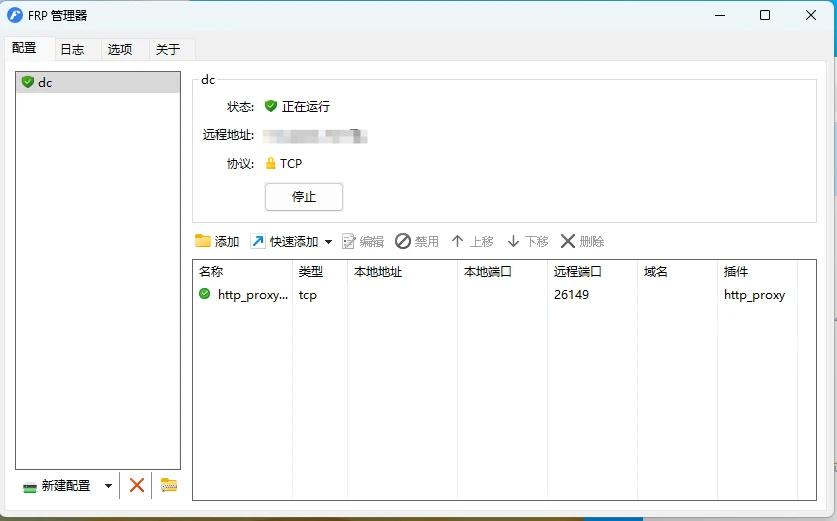The image size is (837, 521).
Task: Click the open config folder icon at bottom
Action: tap(169, 485)
